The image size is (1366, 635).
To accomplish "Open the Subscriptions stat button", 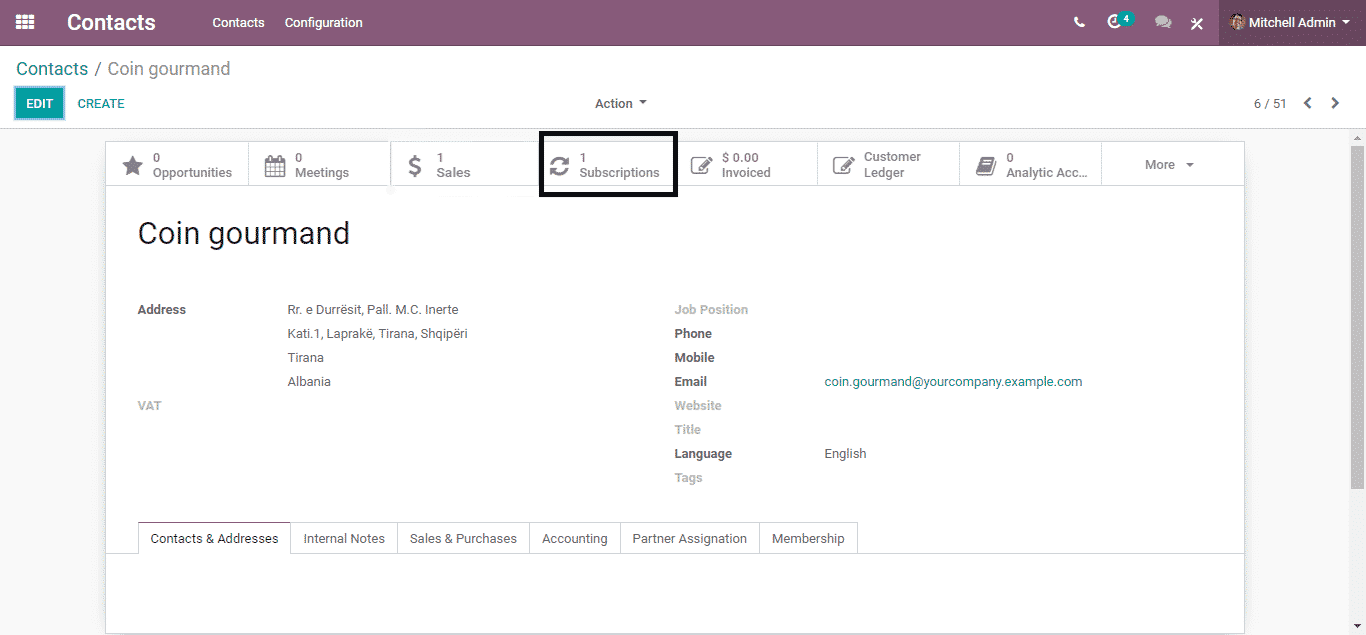I will point(608,165).
